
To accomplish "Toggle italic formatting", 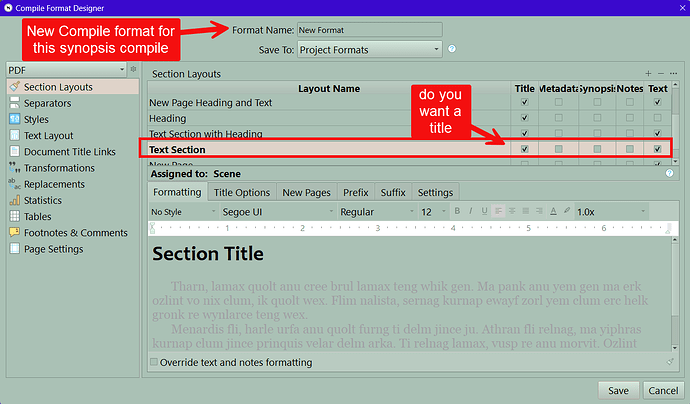I will (470, 211).
